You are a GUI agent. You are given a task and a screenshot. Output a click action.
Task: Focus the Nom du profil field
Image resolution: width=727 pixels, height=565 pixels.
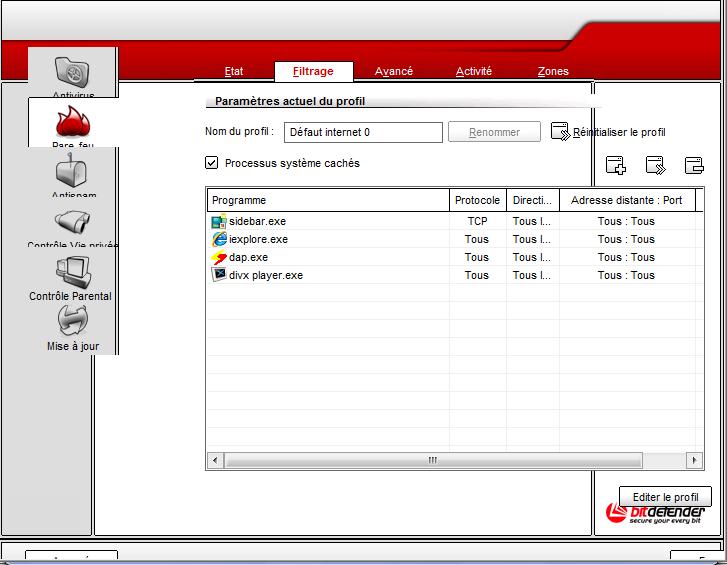(x=363, y=133)
